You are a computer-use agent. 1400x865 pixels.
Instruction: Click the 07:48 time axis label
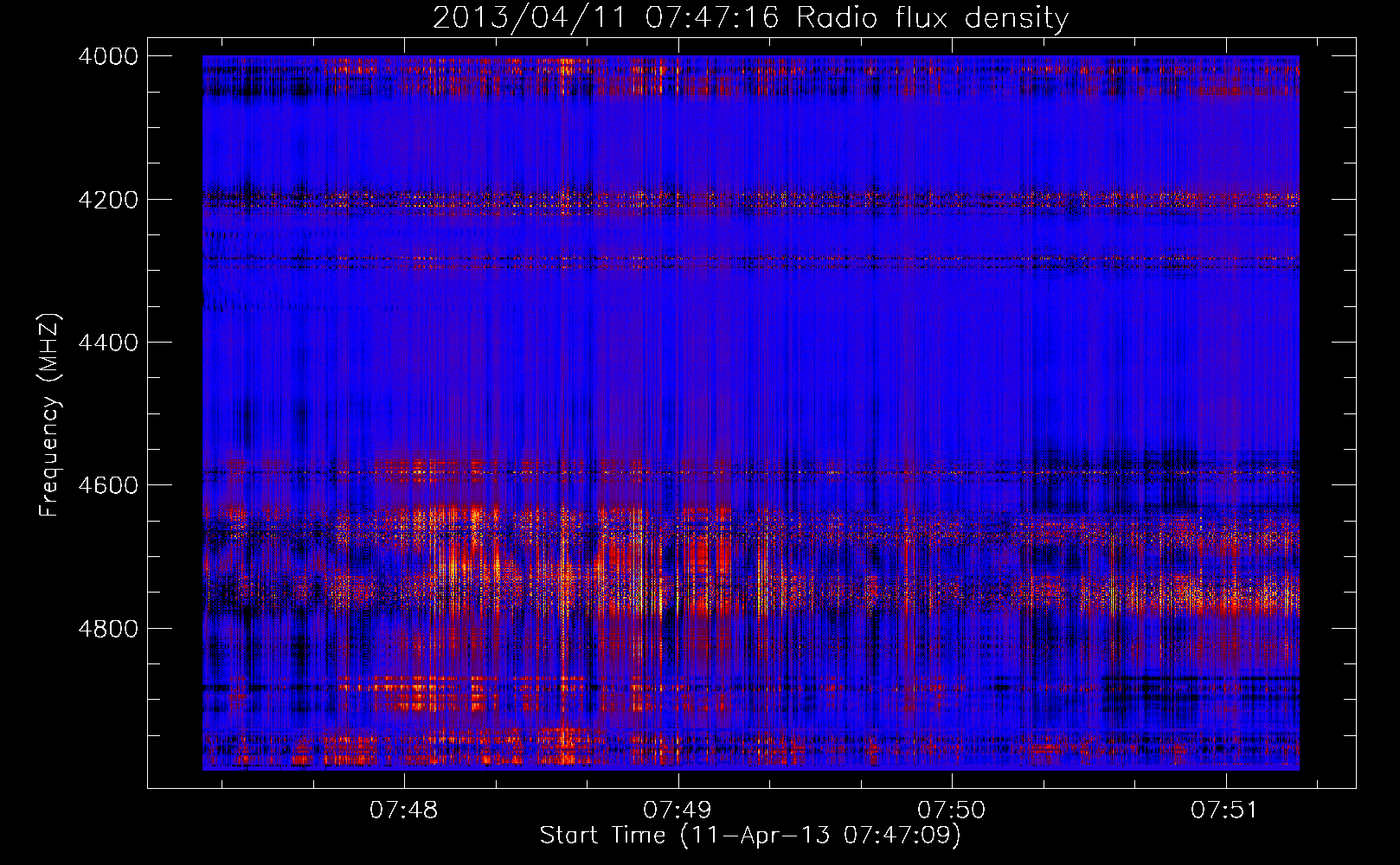coord(403,811)
